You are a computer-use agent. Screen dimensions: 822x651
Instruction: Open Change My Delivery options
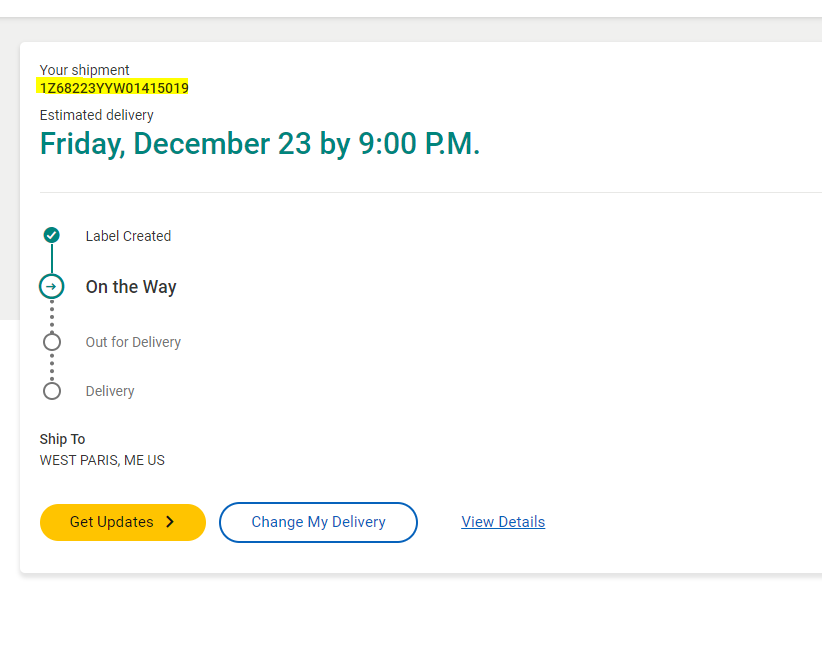[x=318, y=522]
